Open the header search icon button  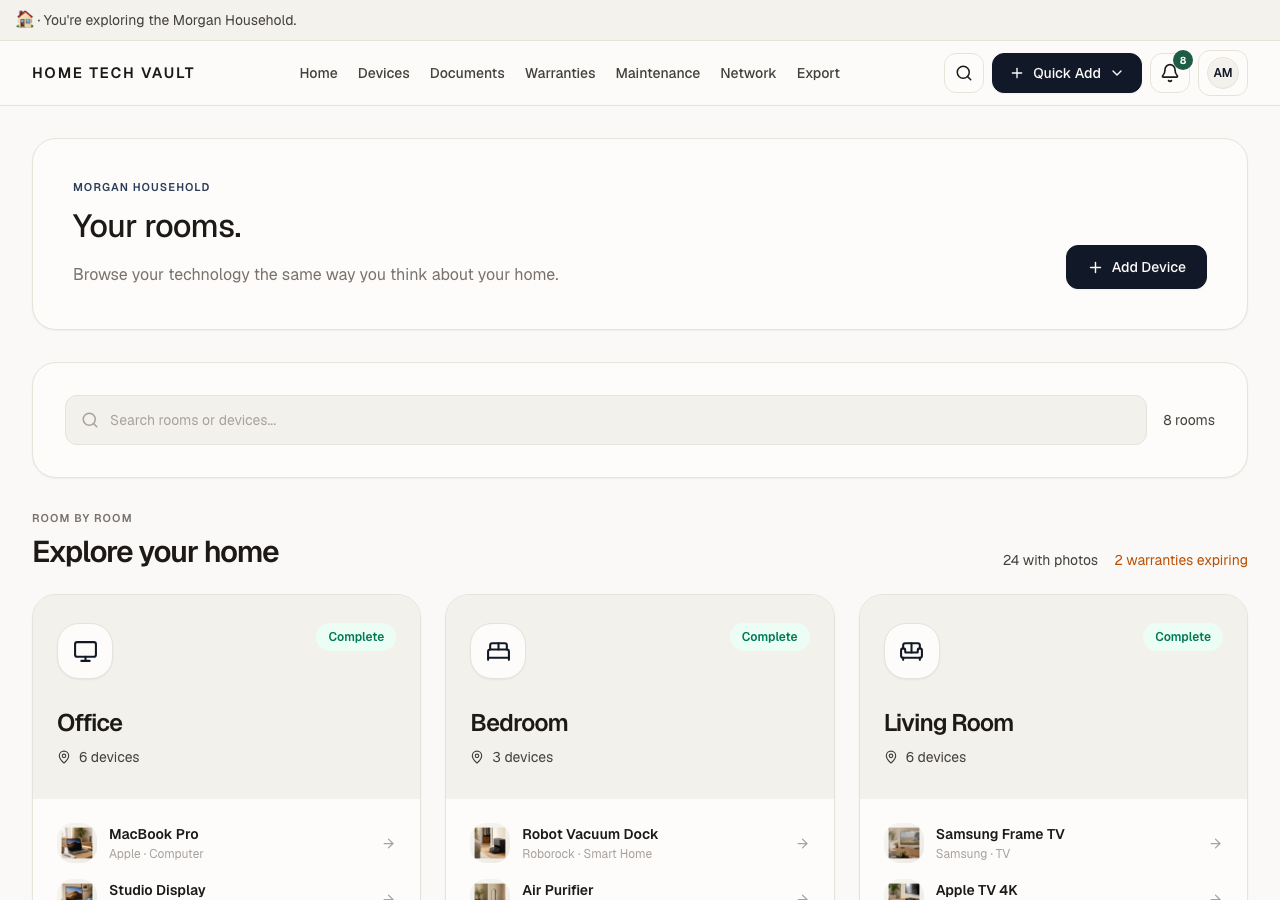pos(964,73)
